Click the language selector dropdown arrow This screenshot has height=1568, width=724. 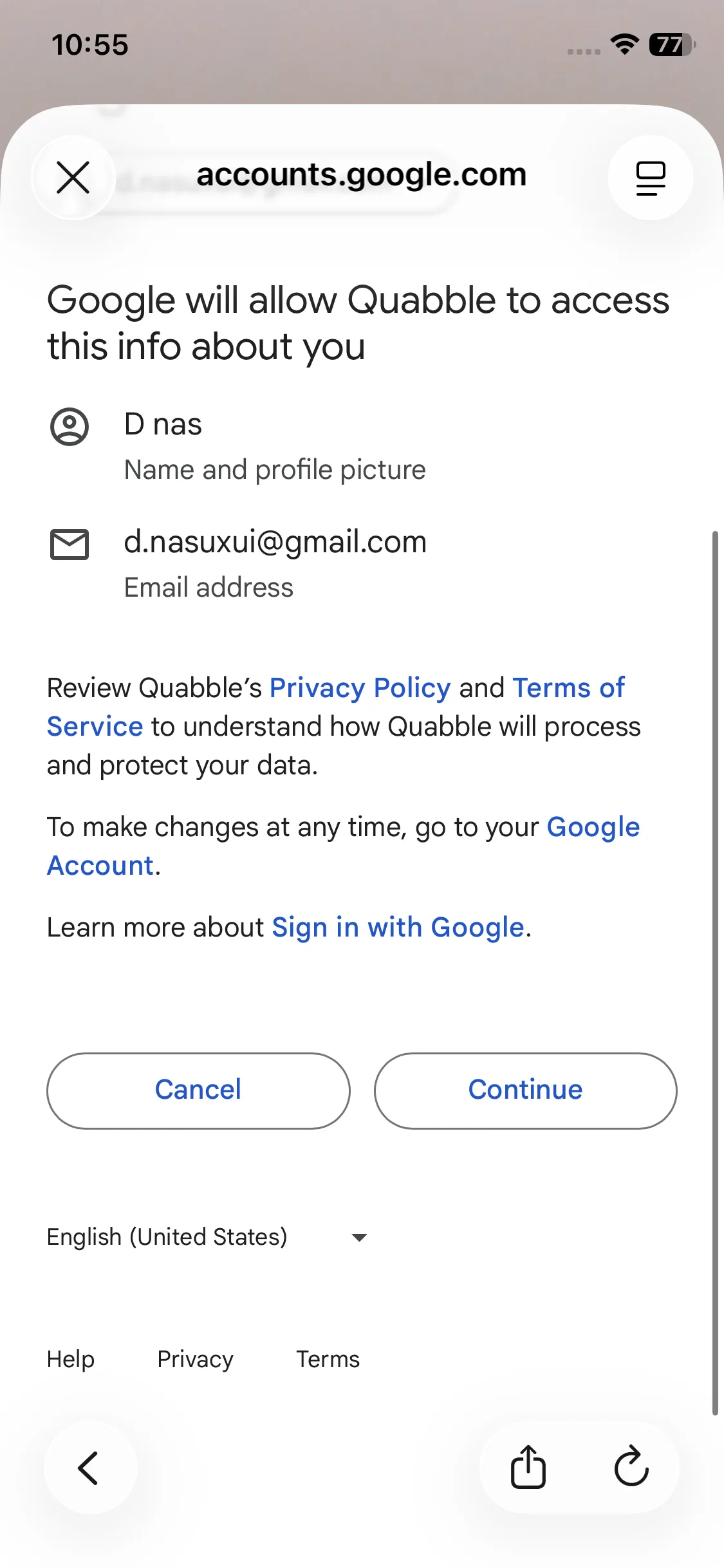[x=359, y=1237]
